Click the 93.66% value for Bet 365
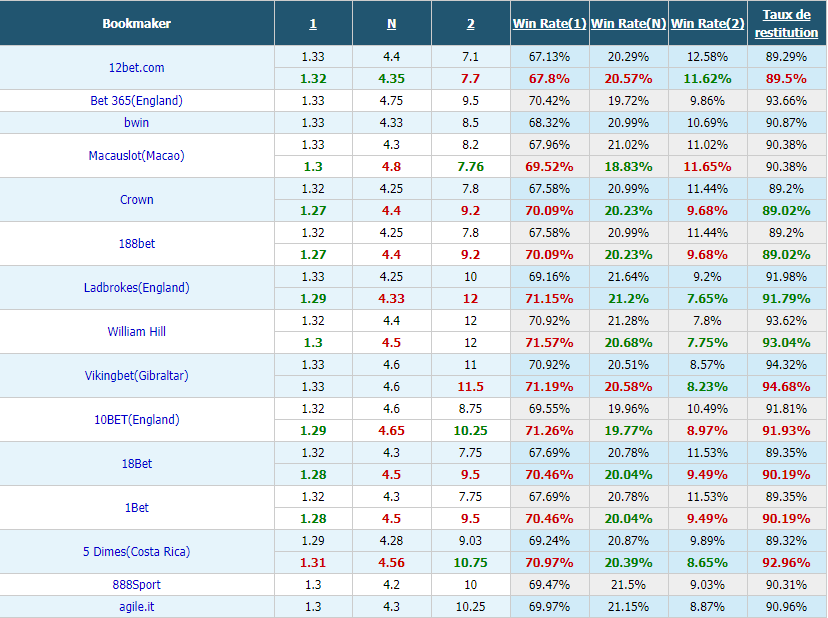828x618 pixels. click(786, 100)
